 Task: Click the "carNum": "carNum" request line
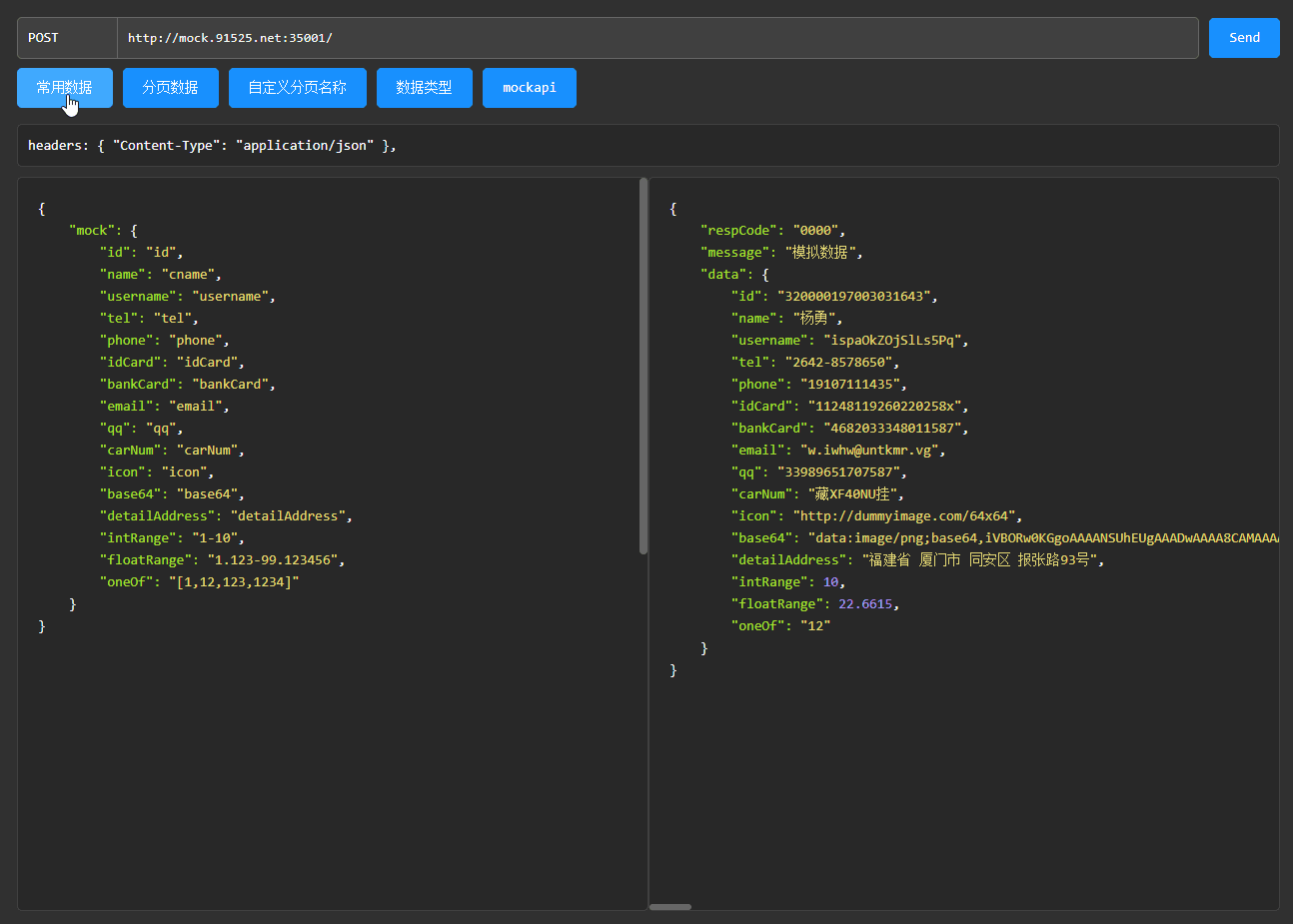click(x=172, y=451)
